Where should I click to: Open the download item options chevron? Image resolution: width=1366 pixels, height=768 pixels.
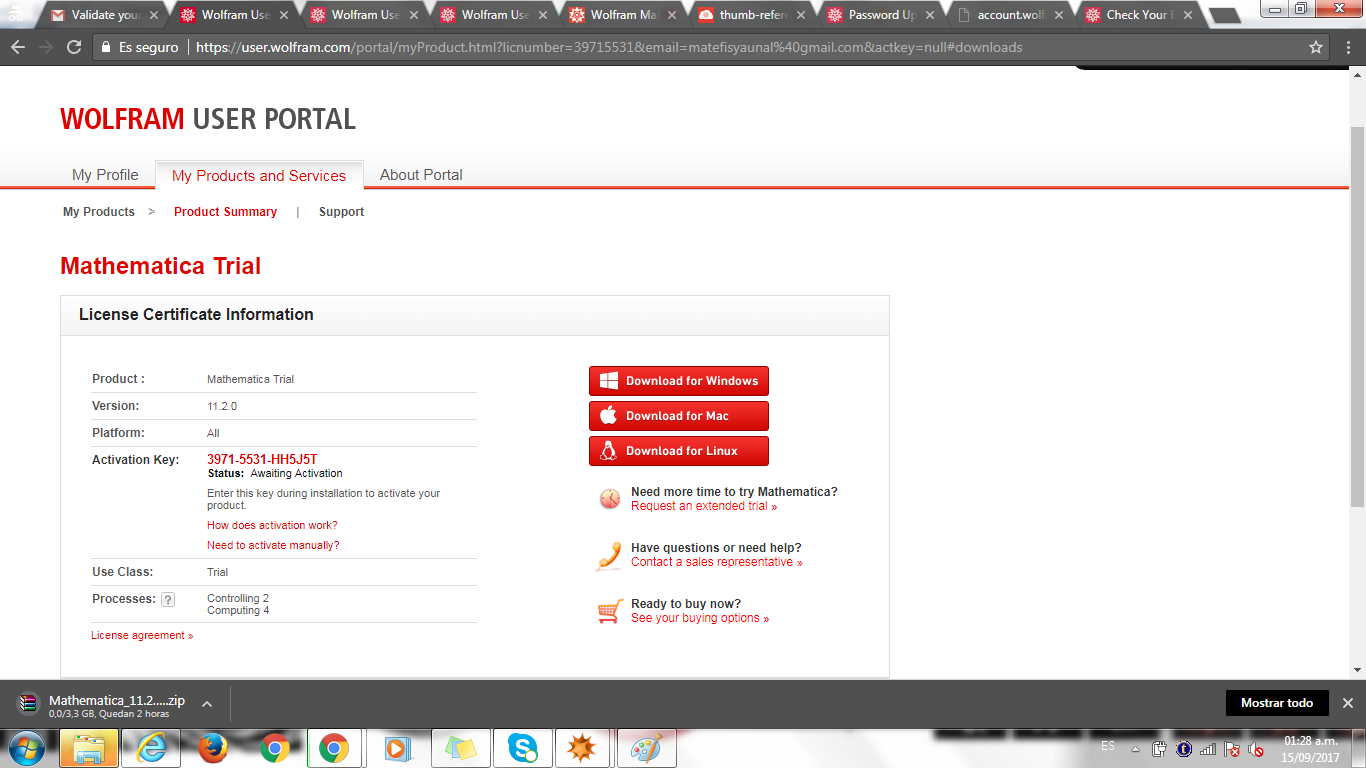[x=207, y=704]
